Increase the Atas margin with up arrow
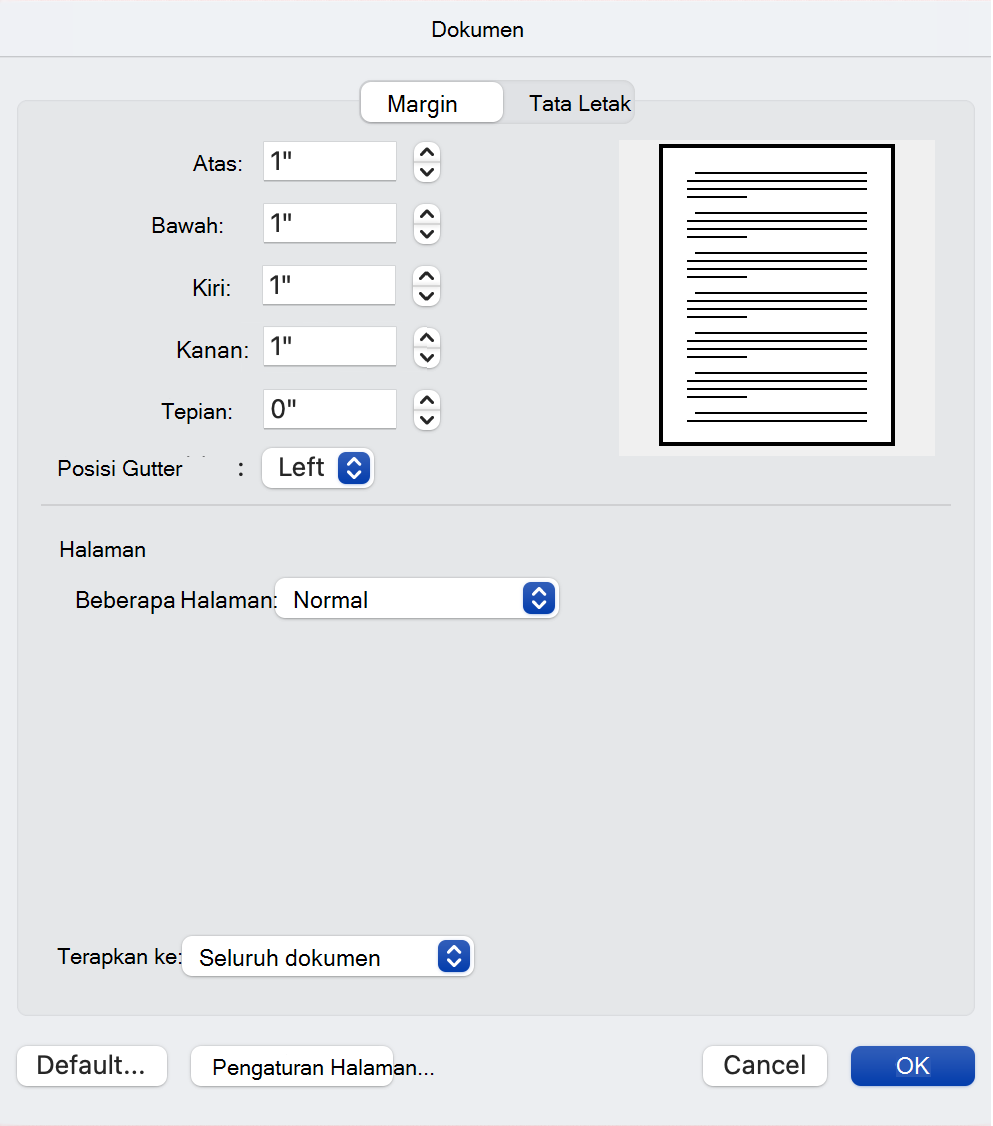This screenshot has width=993, height=1126. [x=426, y=153]
